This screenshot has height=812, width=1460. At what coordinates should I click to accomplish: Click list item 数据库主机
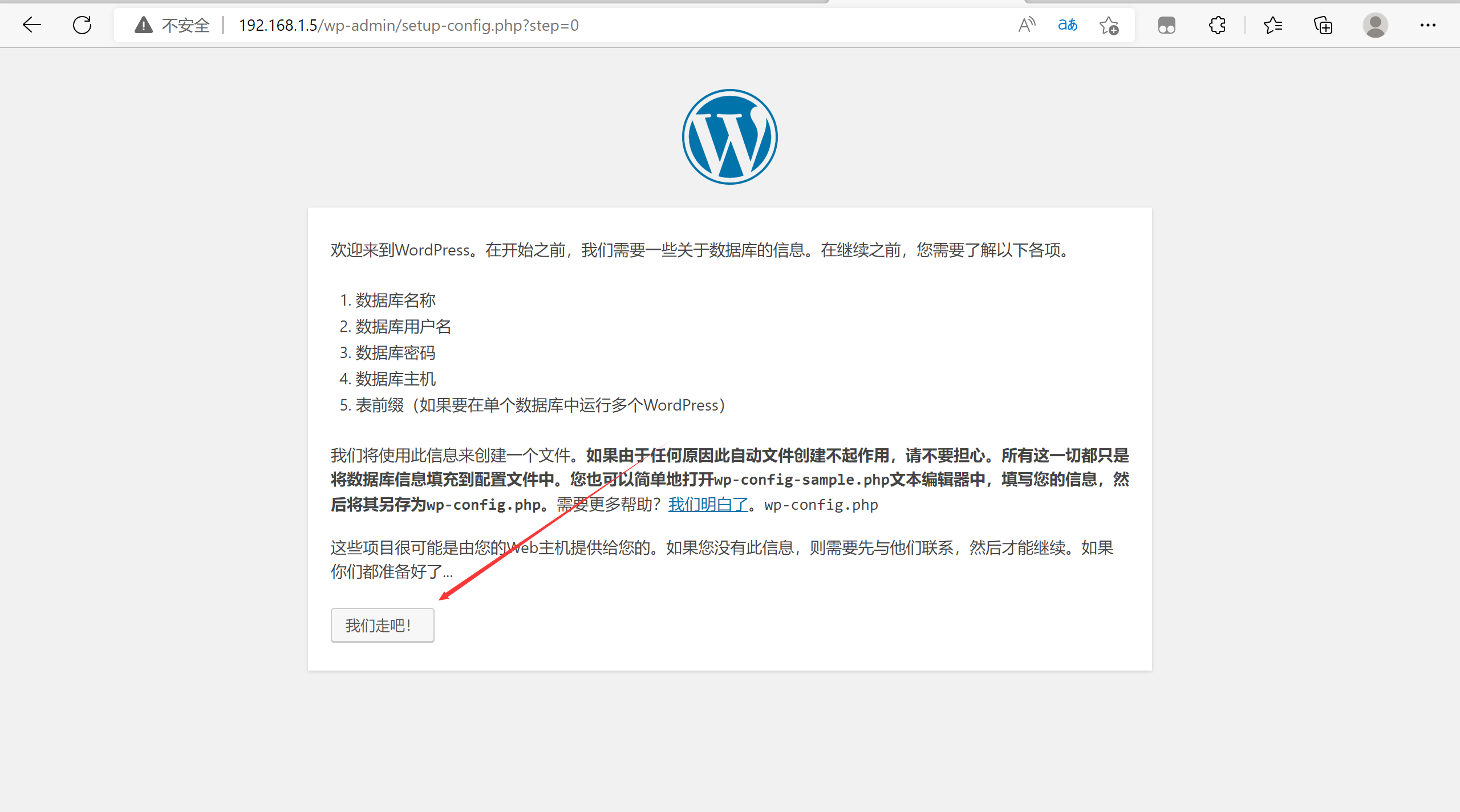pyautogui.click(x=395, y=379)
